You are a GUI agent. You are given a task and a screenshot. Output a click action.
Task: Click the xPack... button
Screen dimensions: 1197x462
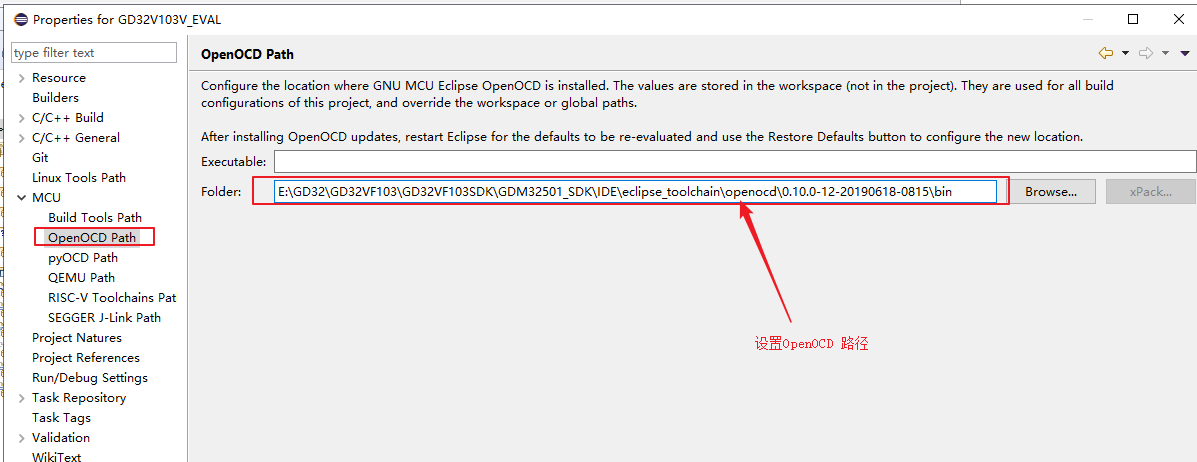[1150, 192]
